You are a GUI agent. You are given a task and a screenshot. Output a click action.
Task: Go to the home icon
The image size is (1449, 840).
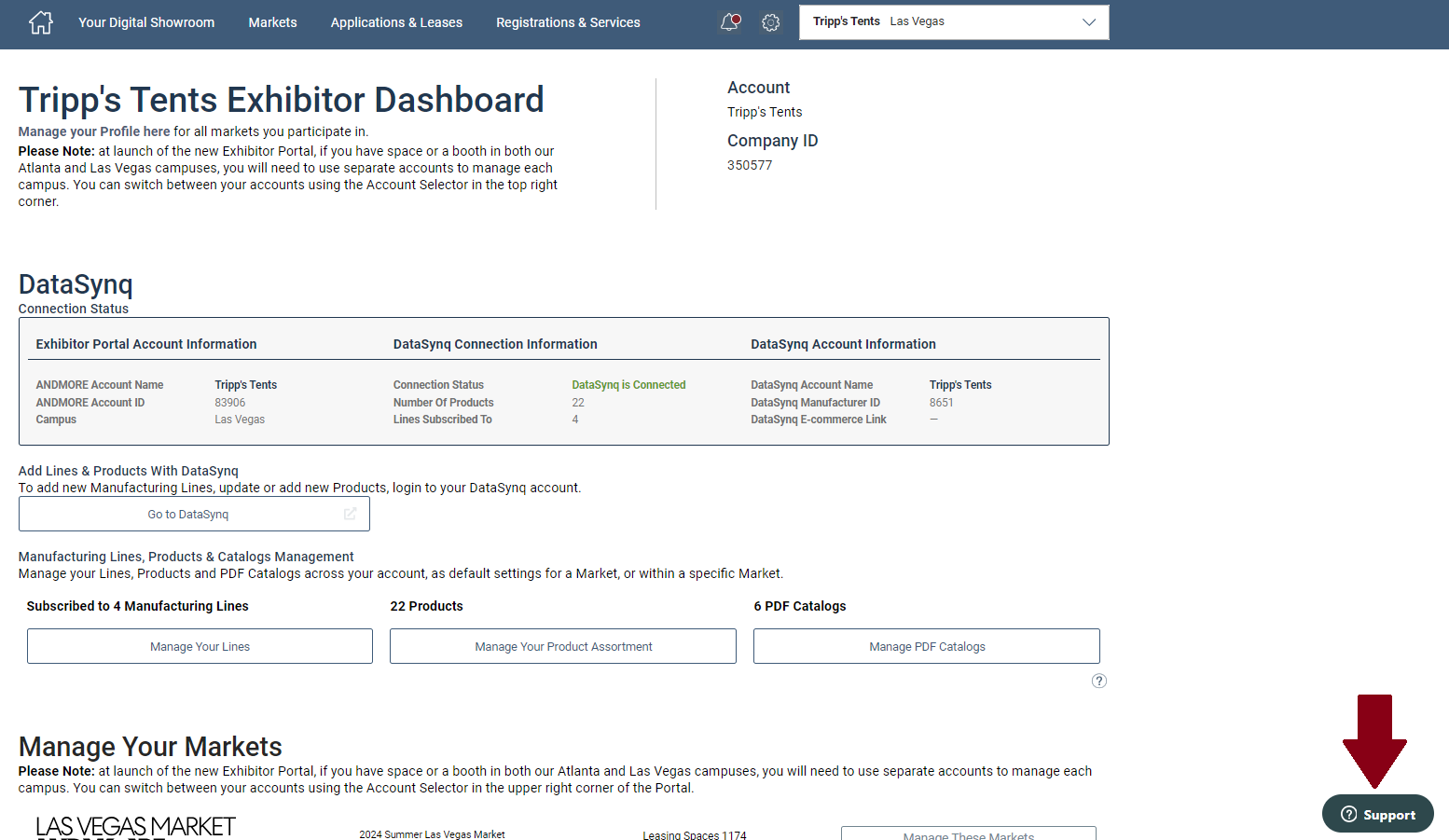click(41, 22)
